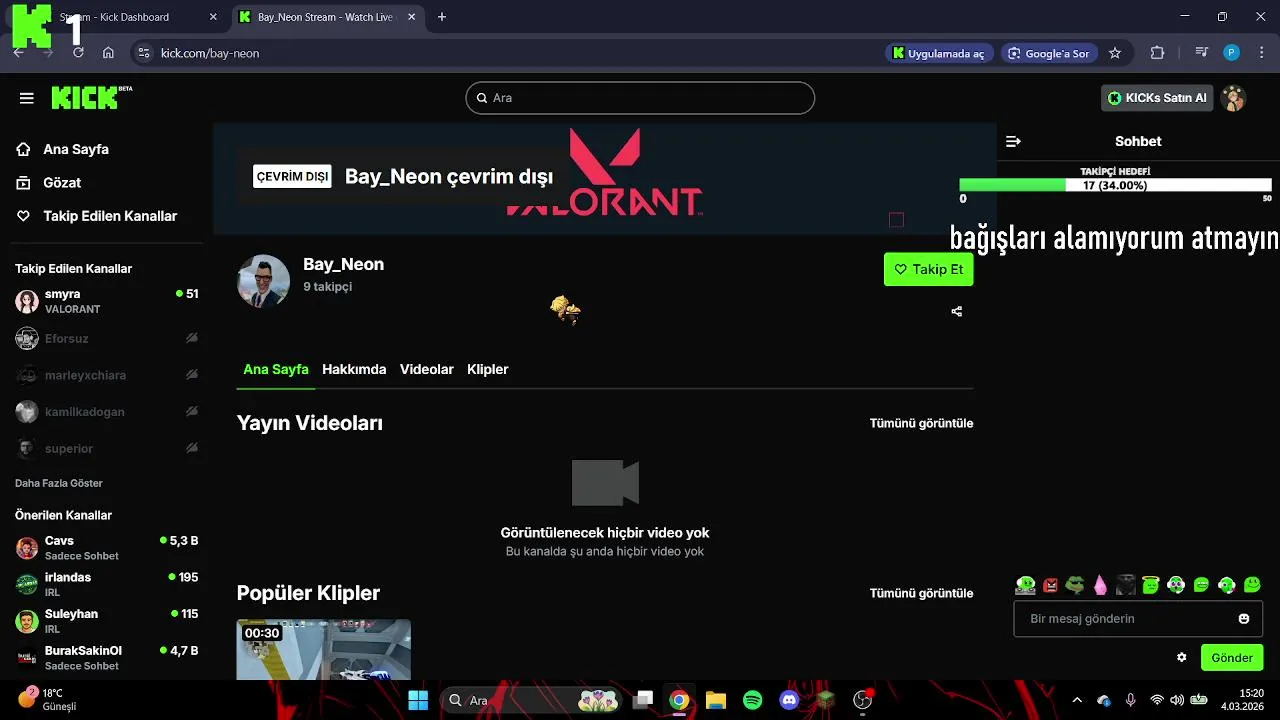Viewport: 1280px width, 720px height.
Task: Open Chrome extensions puzzle icon
Action: click(1158, 53)
